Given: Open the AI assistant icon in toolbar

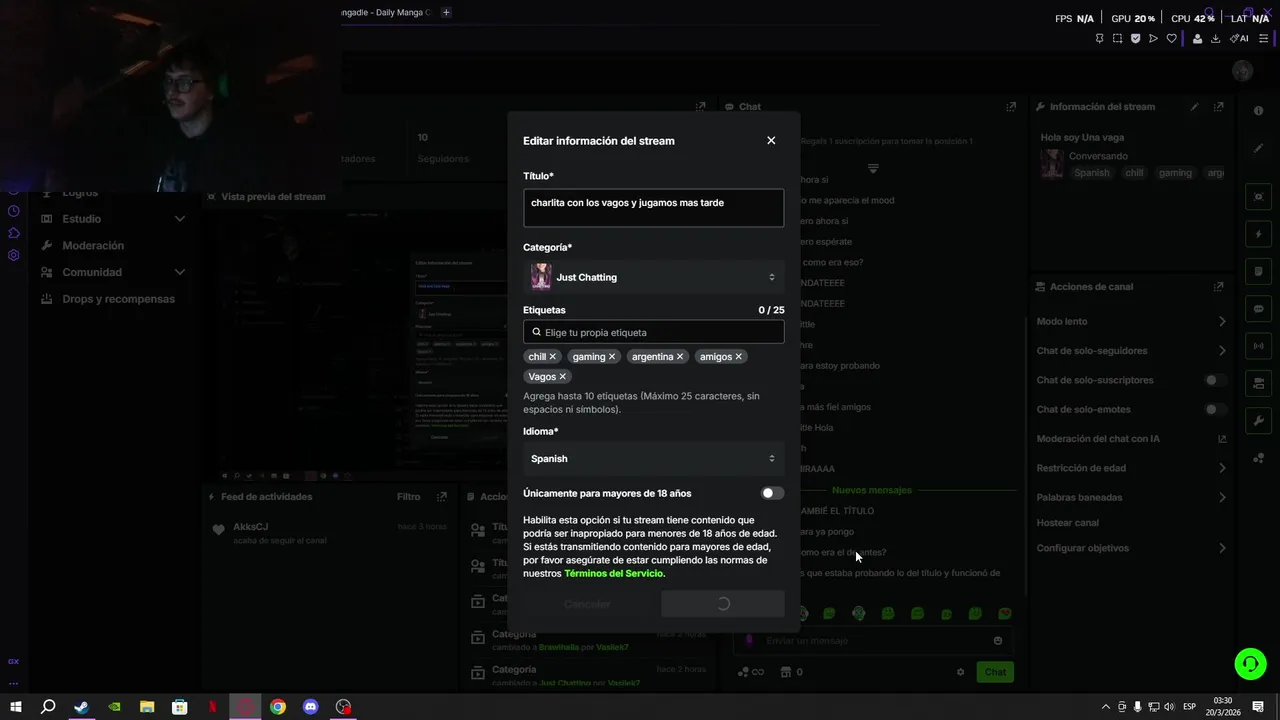Looking at the screenshot, I should (x=1239, y=39).
